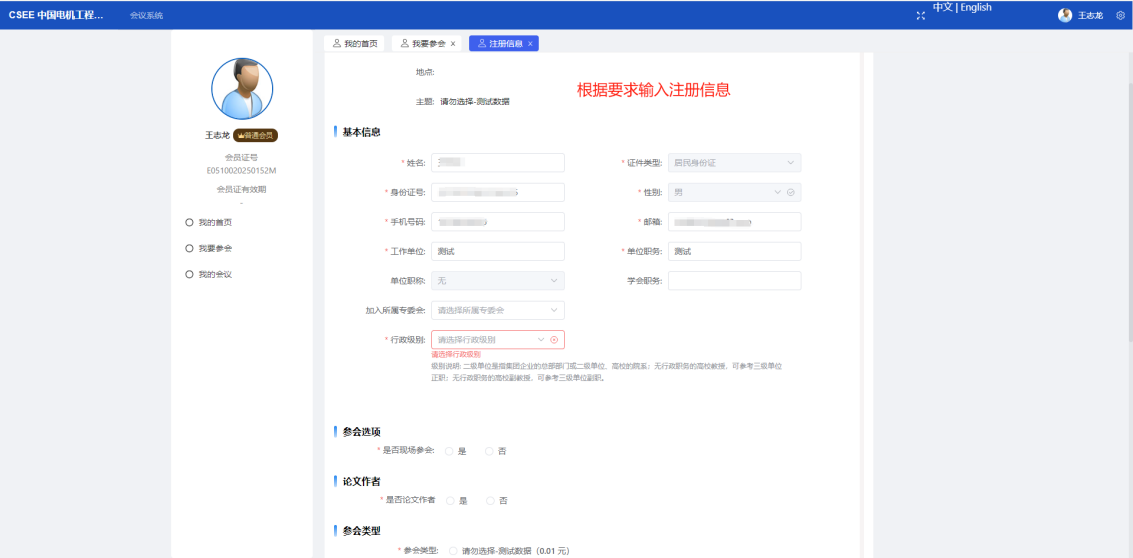Viewport: 1133px width, 558px height.
Task: Close the 注册信息 tab with its X
Action: 530,44
